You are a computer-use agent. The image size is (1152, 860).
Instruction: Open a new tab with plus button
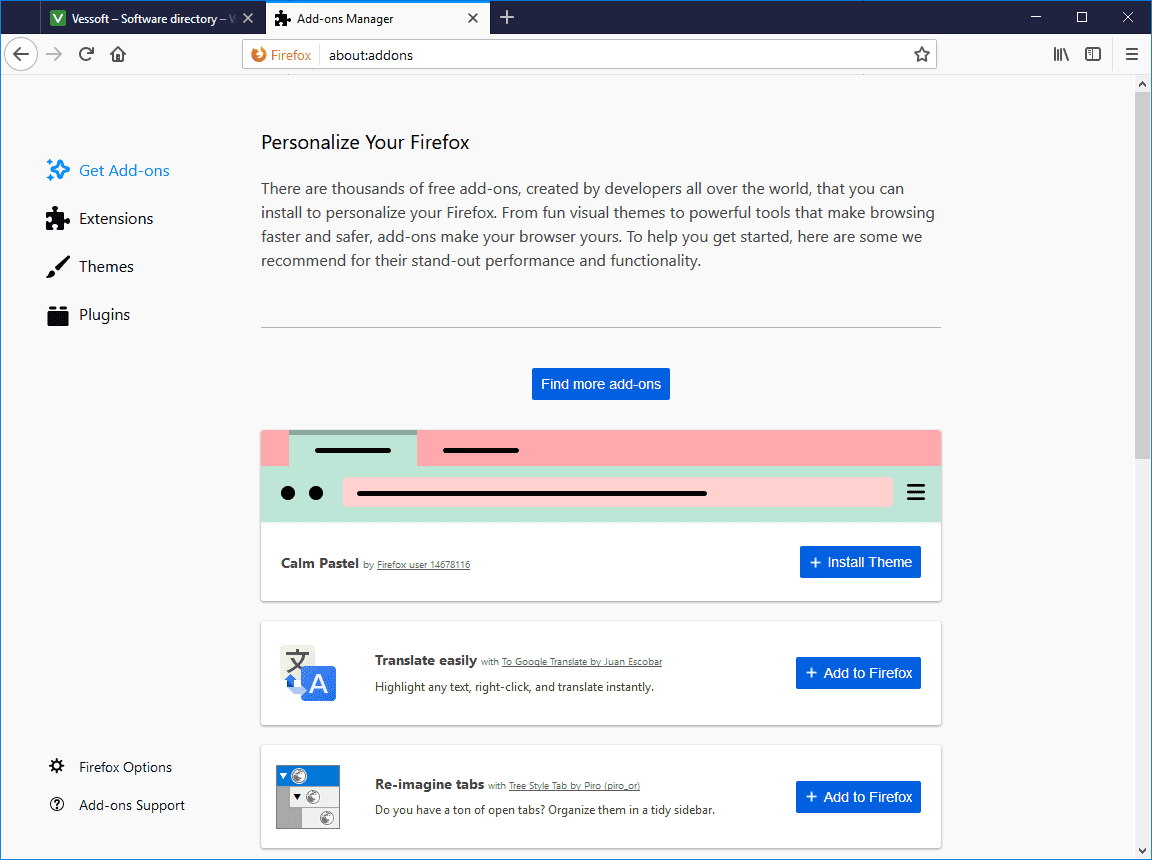pos(507,18)
